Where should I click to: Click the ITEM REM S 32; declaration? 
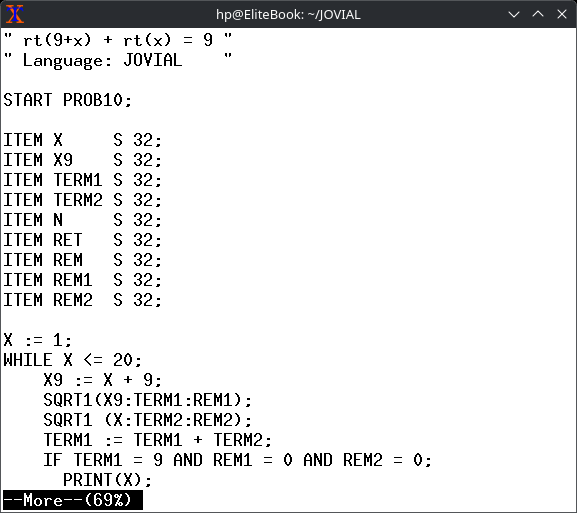[x=82, y=260]
